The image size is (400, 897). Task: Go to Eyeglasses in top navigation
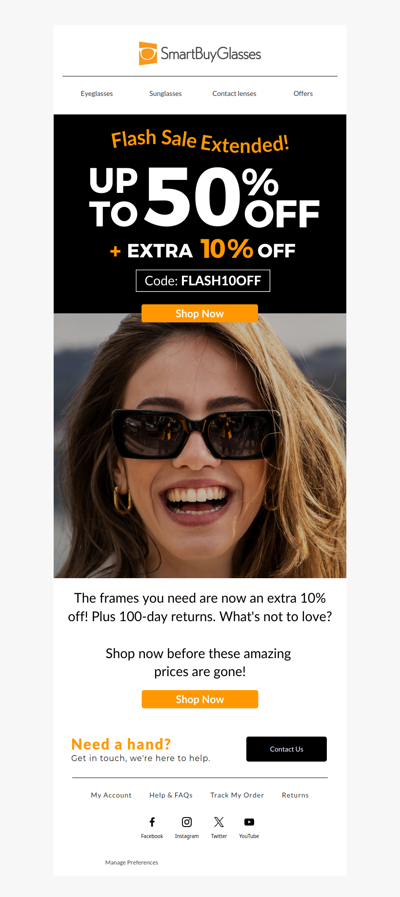[x=97, y=94]
